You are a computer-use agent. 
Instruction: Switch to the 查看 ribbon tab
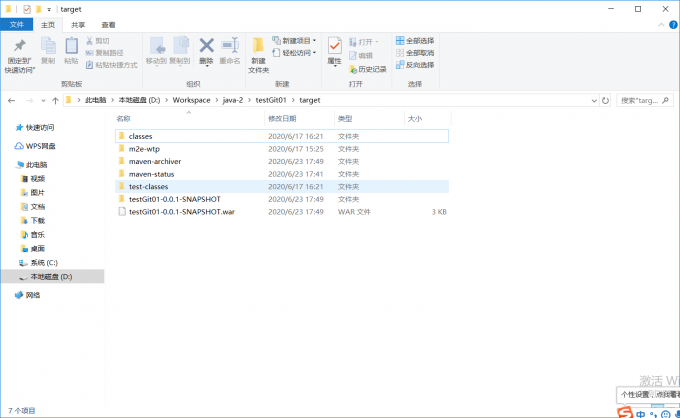(108, 24)
